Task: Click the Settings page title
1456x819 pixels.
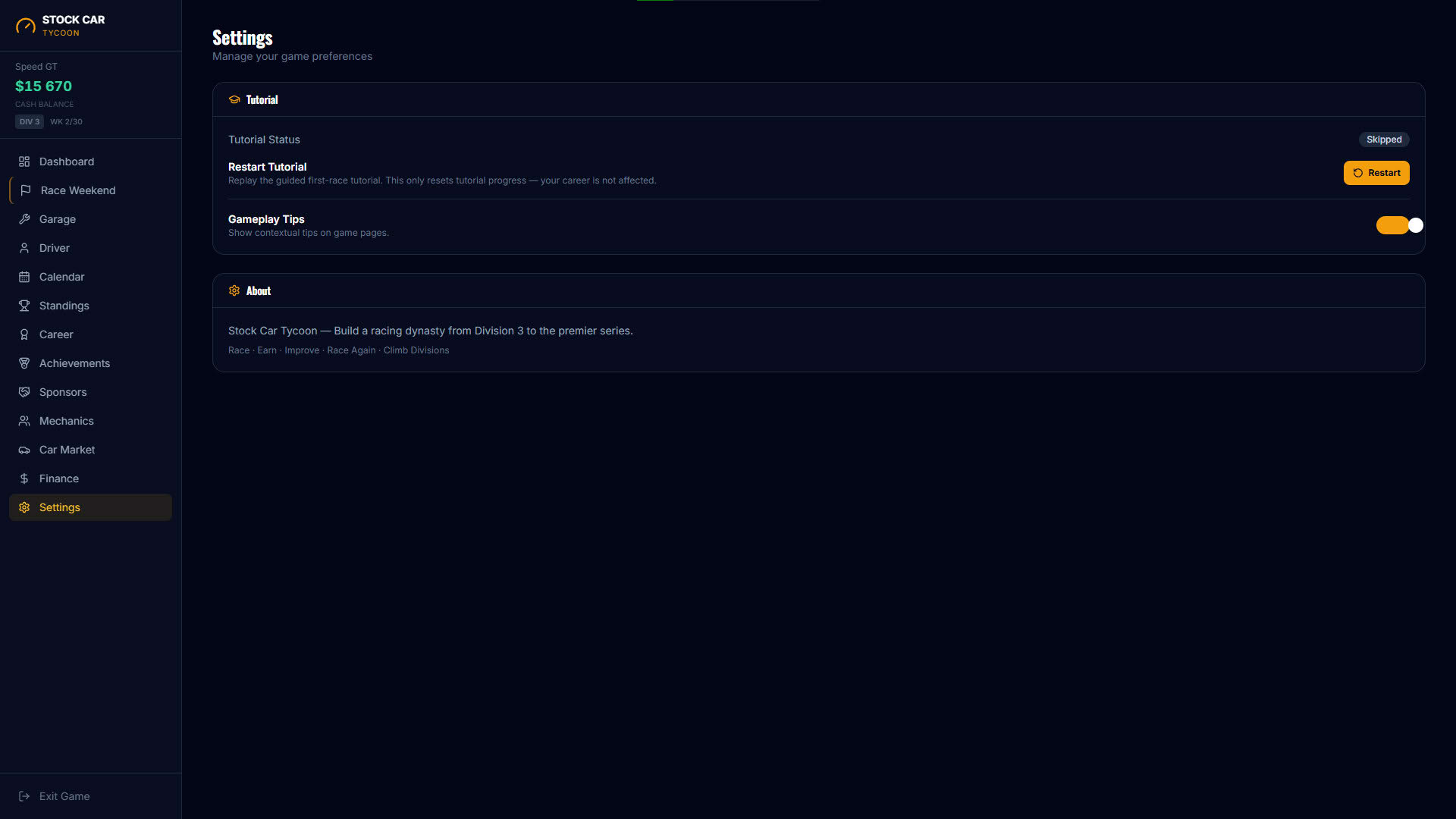Action: coord(243,37)
